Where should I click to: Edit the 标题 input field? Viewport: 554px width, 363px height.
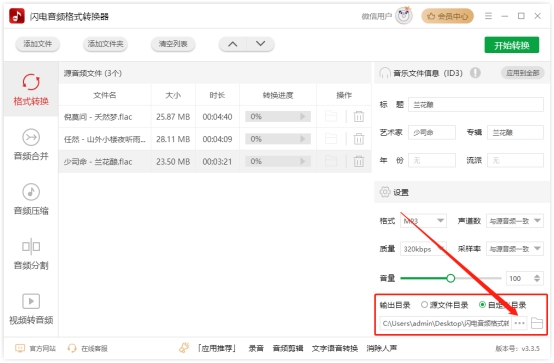[x=476, y=105]
